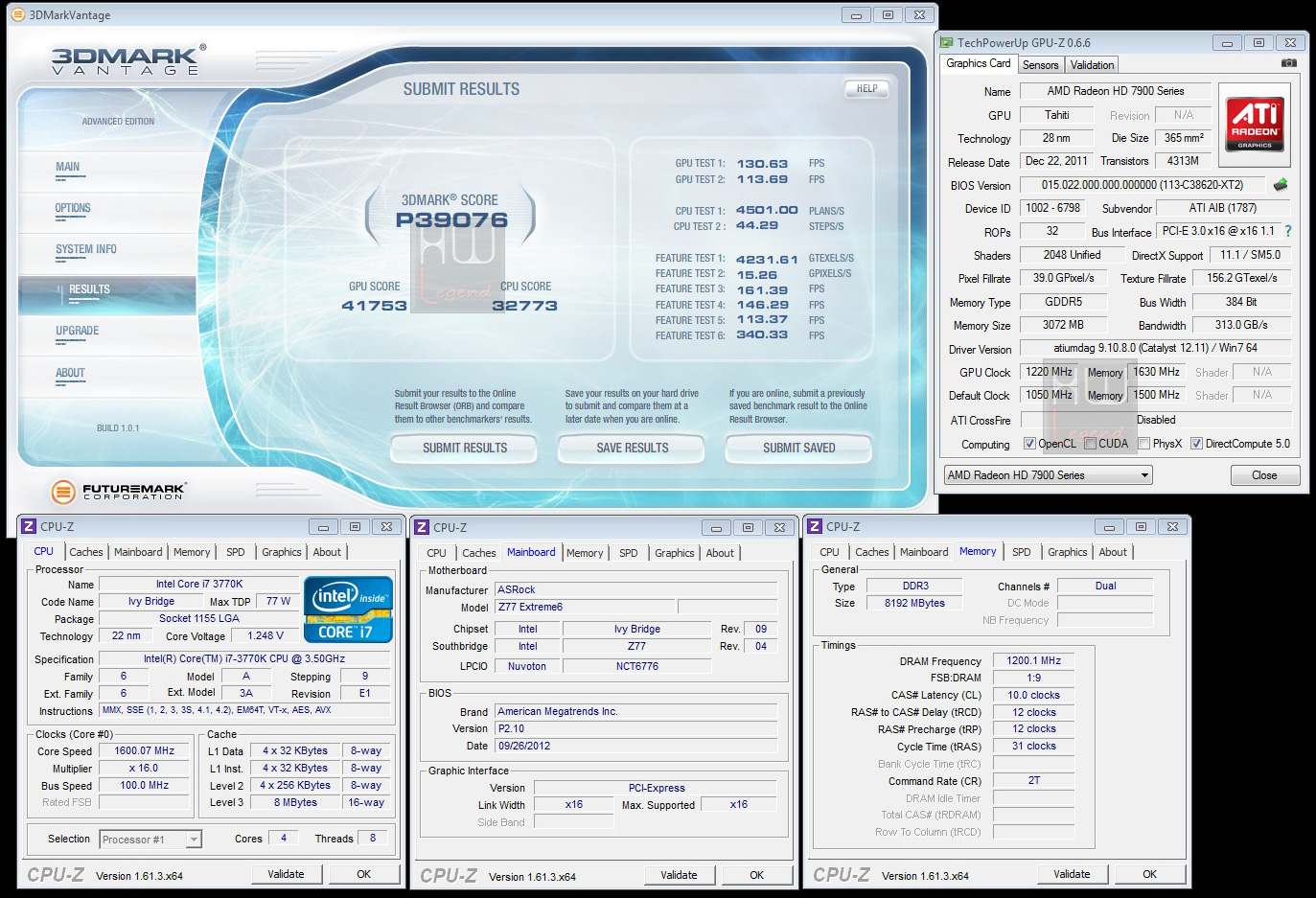
Task: Open Help in 3DMark Vantage
Action: tap(867, 89)
